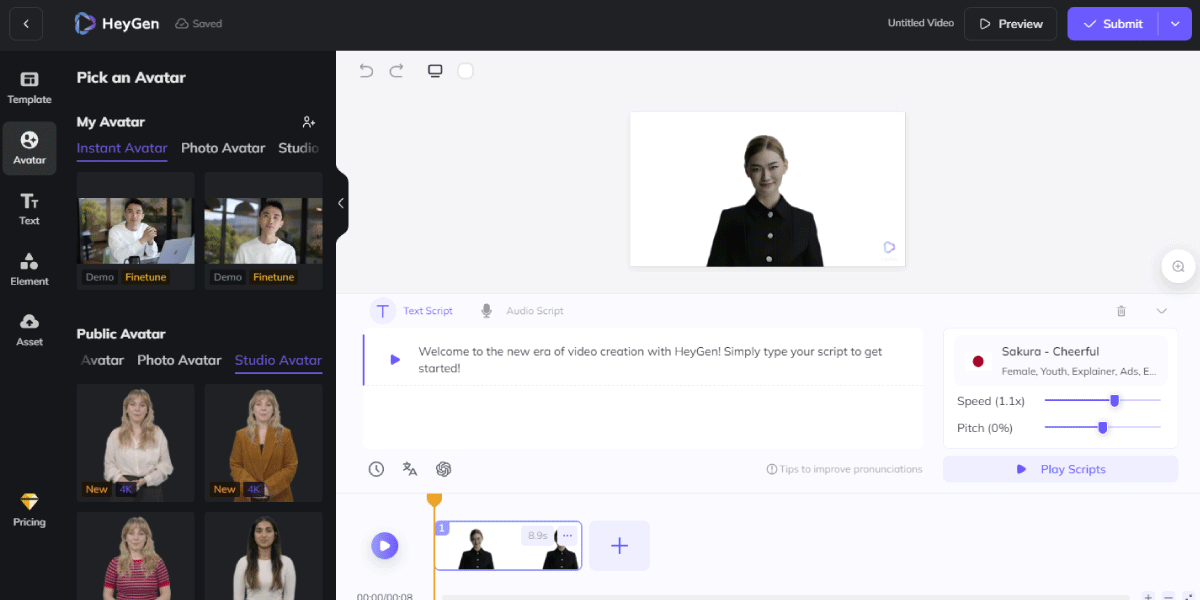Click the orange timeline playhead marker
This screenshot has height=600, width=1200.
(x=434, y=499)
